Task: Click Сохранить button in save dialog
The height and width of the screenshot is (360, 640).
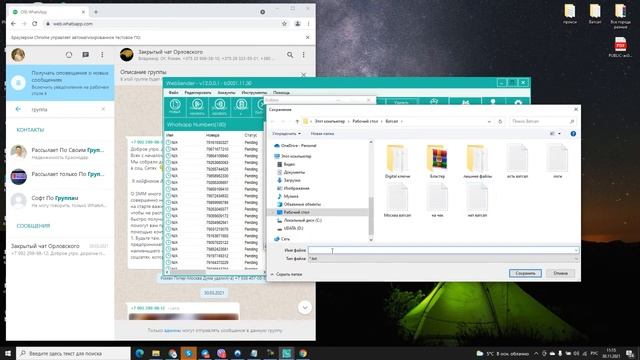Action: click(525, 273)
